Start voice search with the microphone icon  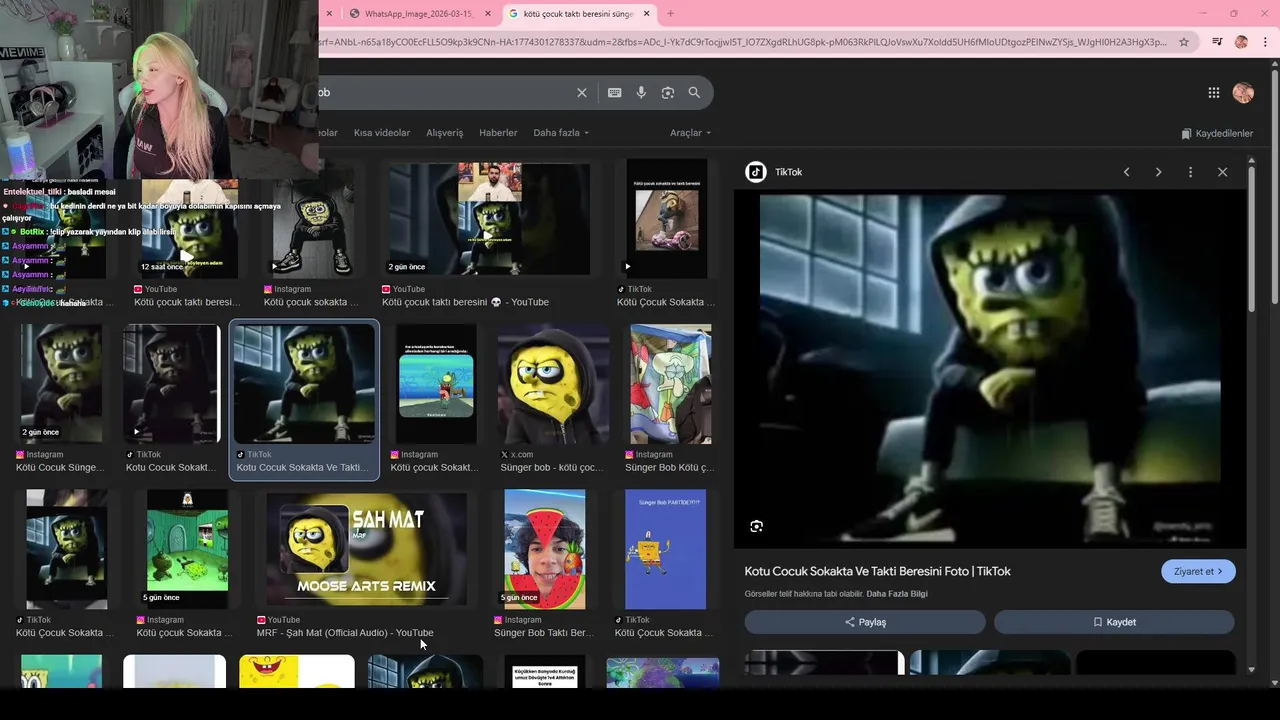click(641, 93)
